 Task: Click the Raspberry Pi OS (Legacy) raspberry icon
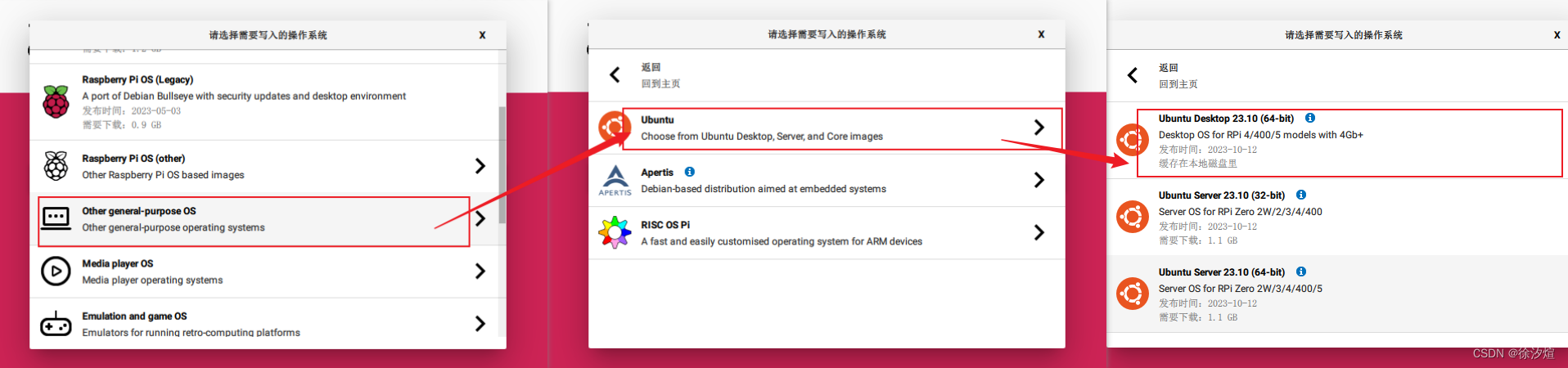56,102
